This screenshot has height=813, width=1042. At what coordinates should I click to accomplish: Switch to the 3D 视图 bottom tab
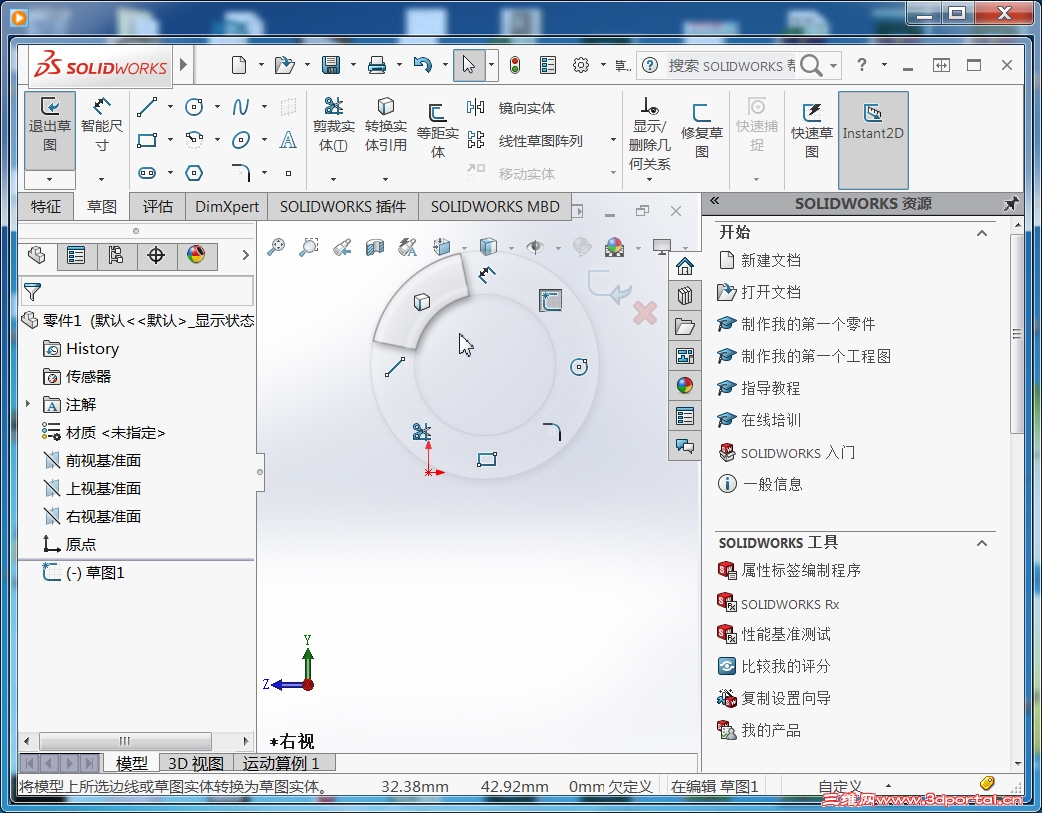pos(195,763)
